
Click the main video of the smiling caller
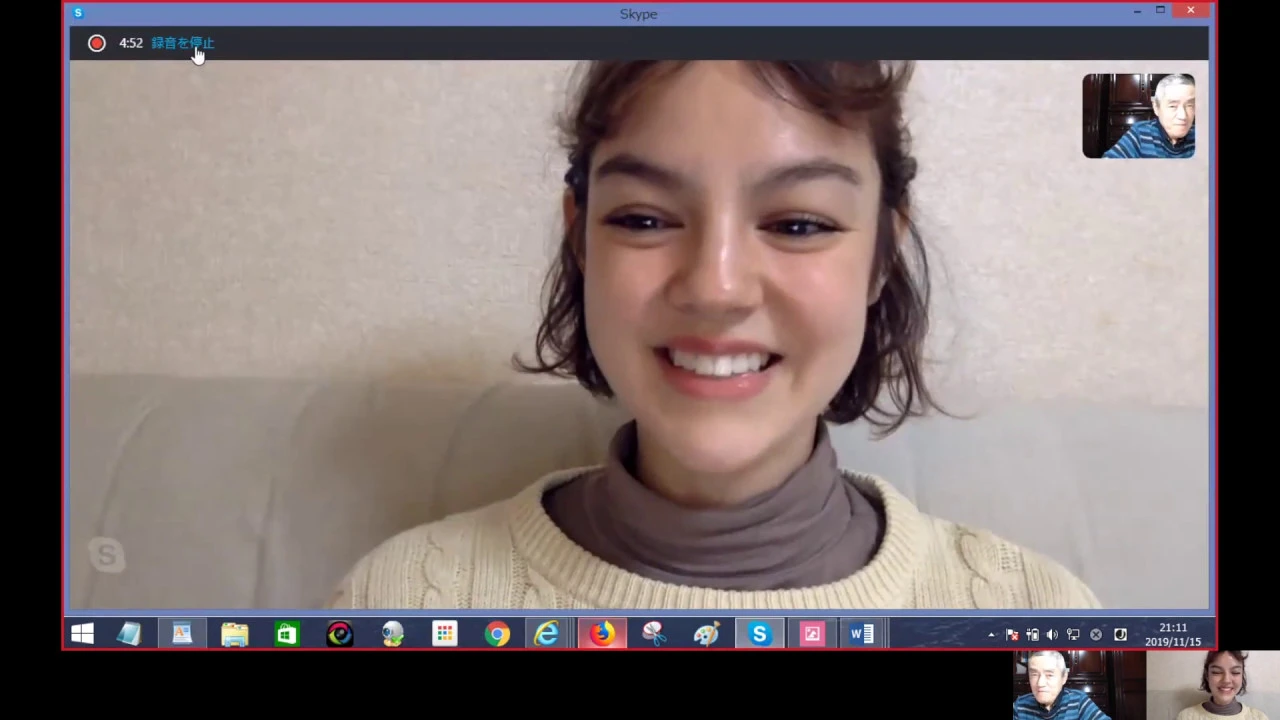click(638, 335)
